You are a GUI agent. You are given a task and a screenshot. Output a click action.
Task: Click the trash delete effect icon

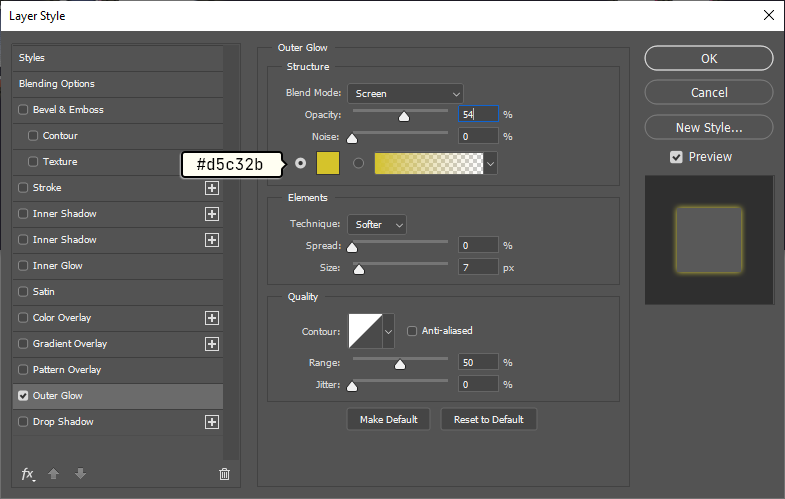(224, 474)
